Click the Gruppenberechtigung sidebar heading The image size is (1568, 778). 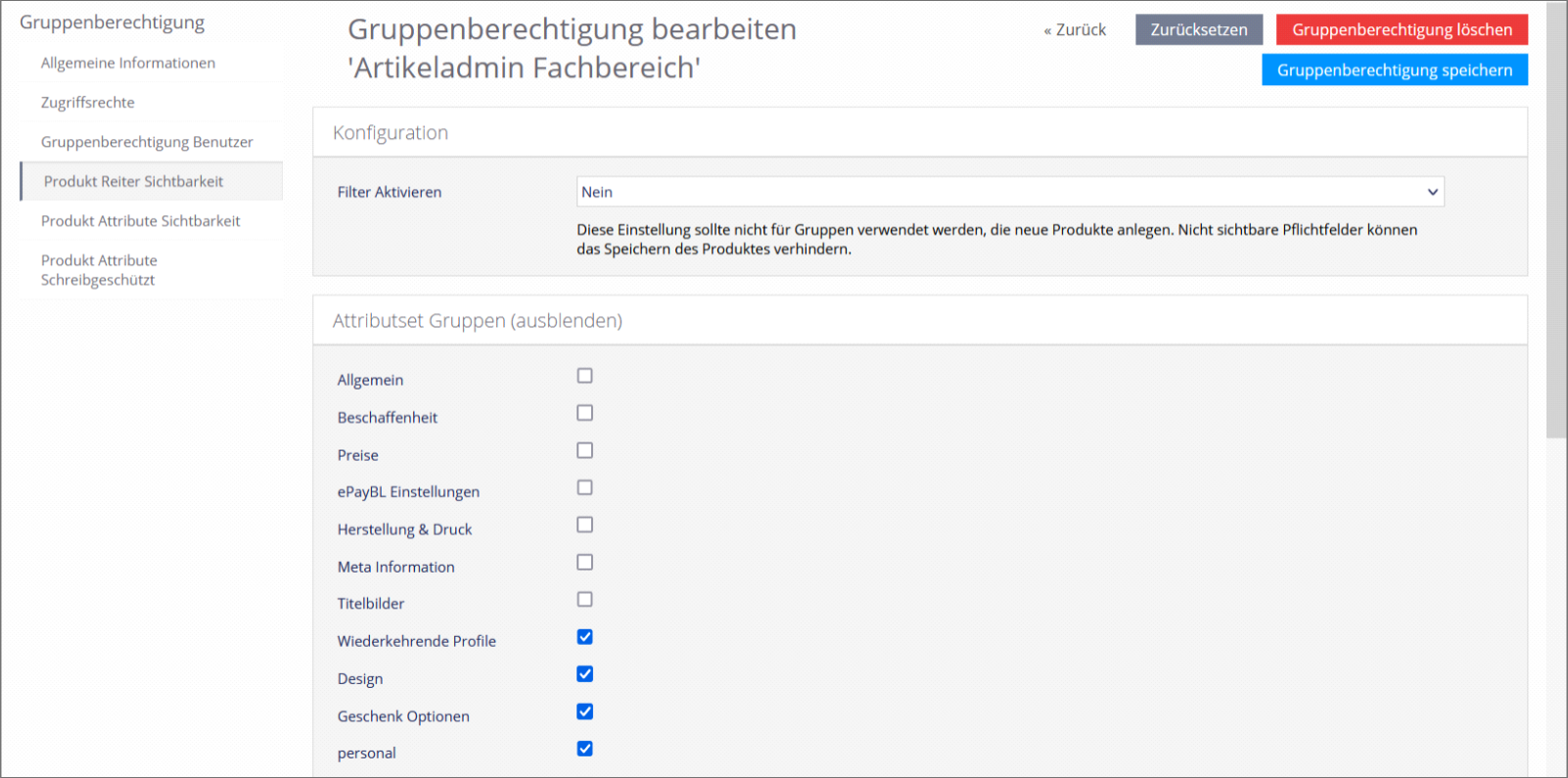click(x=113, y=22)
